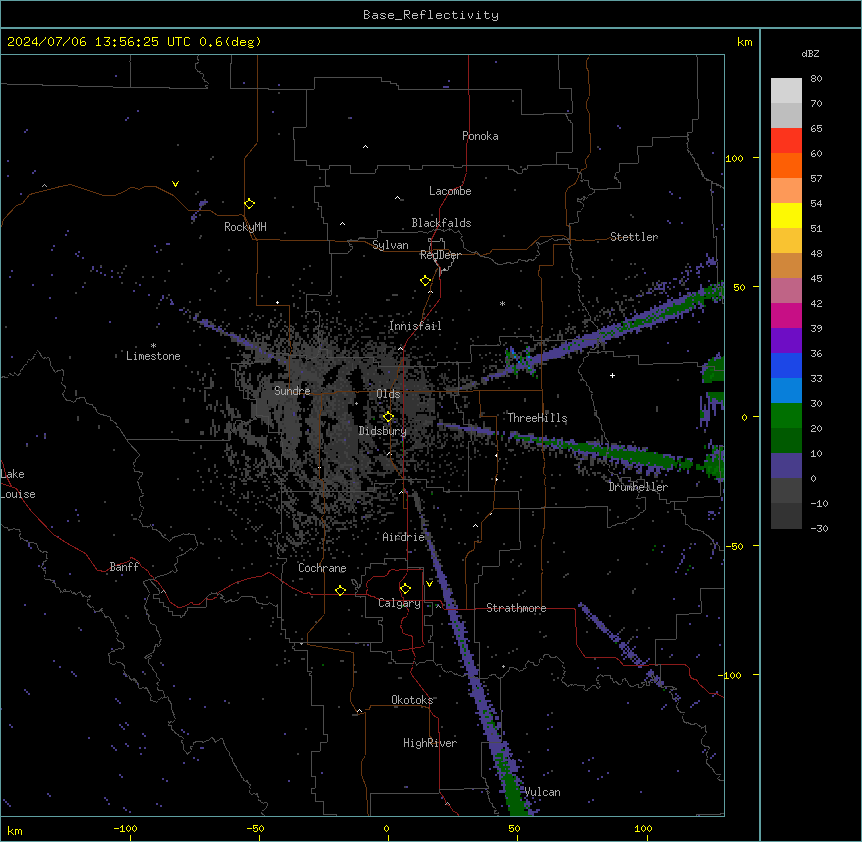Click the orange 60 dBZ legend swatch
Screen dimensions: 862x842
click(x=786, y=165)
